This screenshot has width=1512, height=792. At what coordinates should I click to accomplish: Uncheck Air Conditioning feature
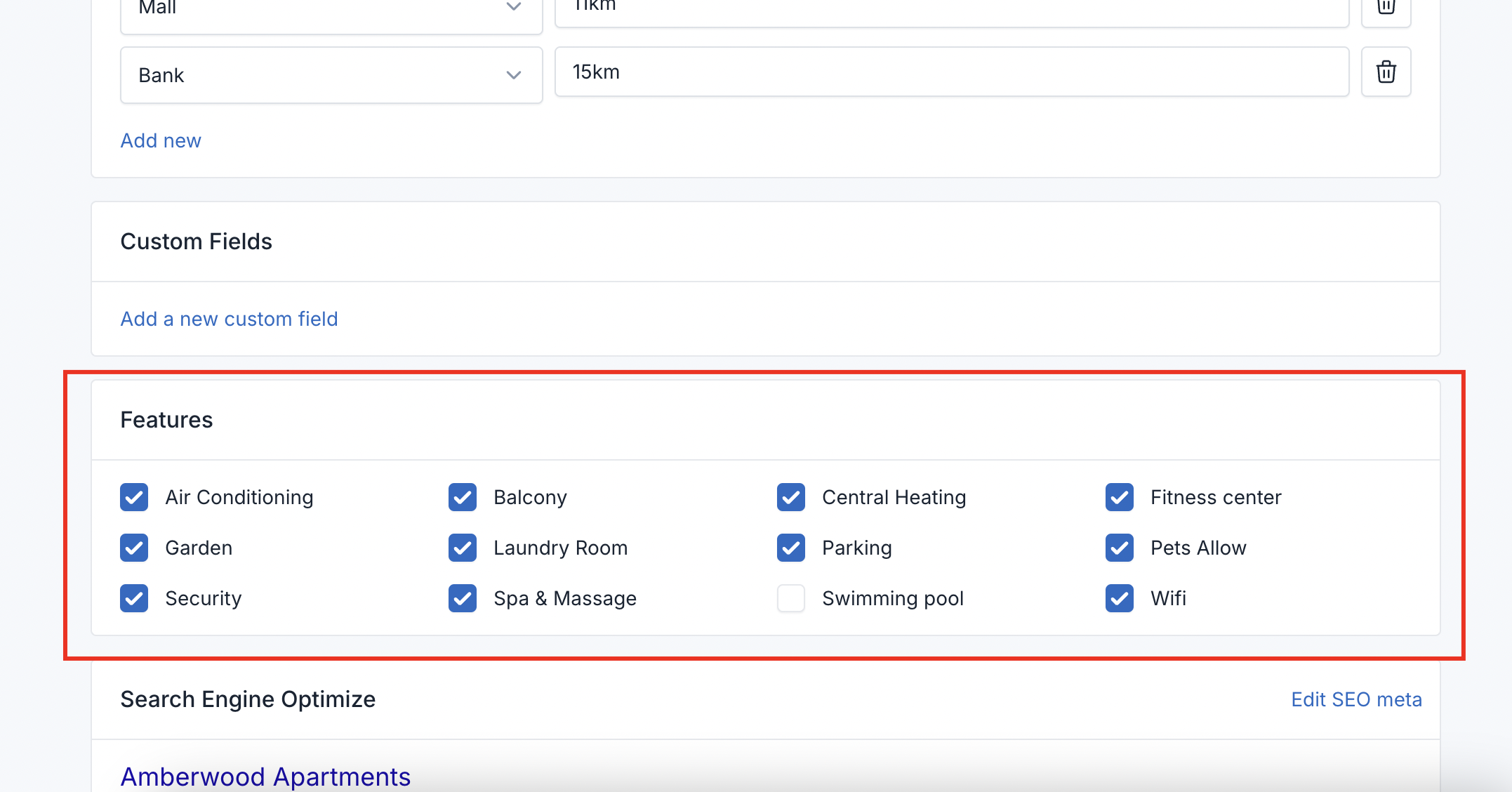(x=134, y=497)
